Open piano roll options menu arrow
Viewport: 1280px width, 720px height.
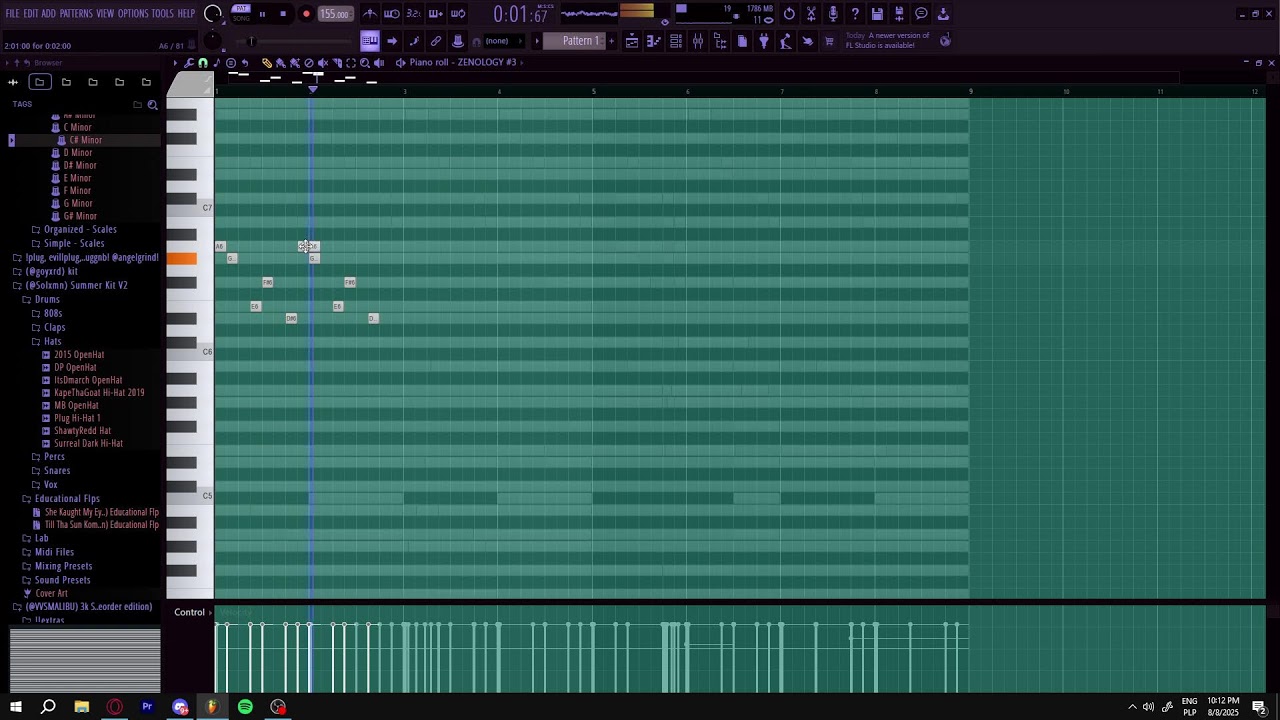[x=176, y=63]
